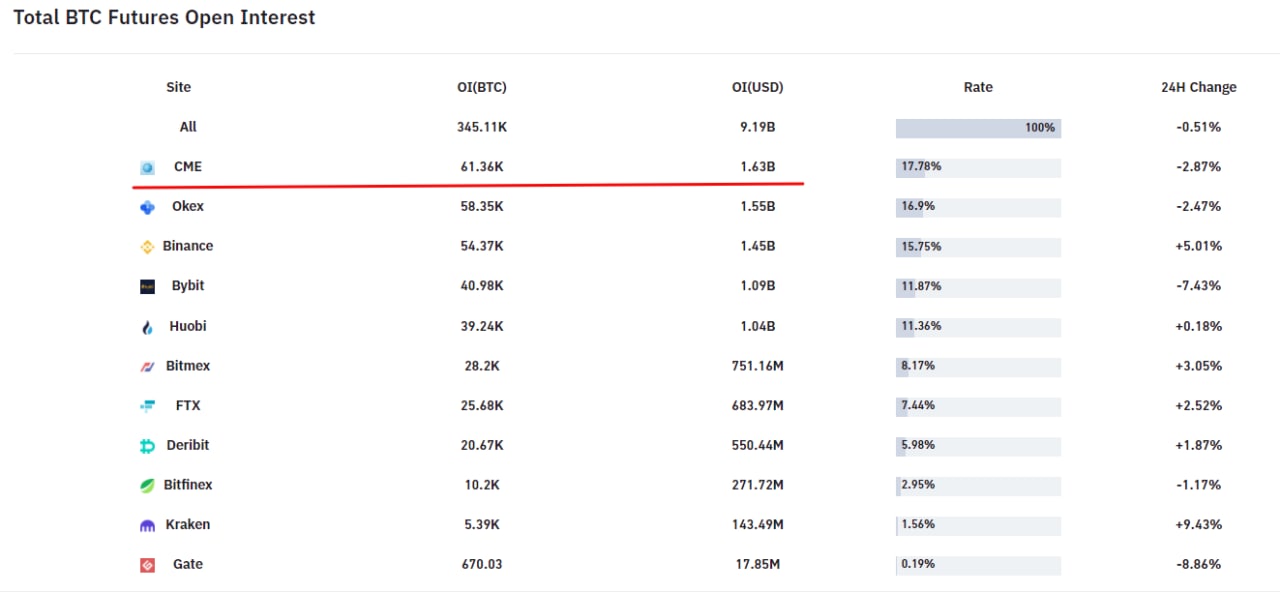Click the CME exchange logo icon

tap(147, 168)
